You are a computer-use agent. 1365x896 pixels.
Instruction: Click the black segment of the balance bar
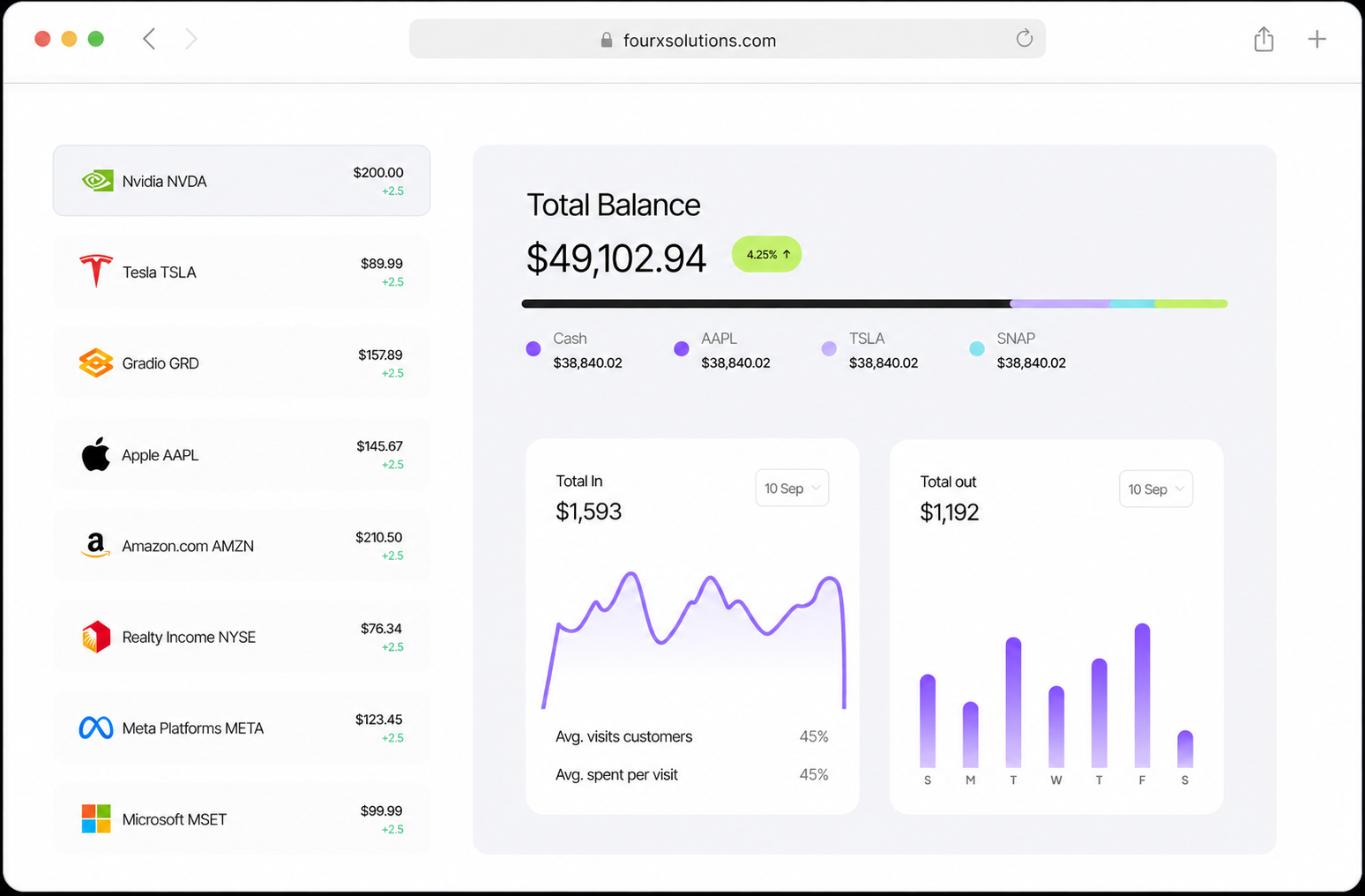(x=766, y=303)
